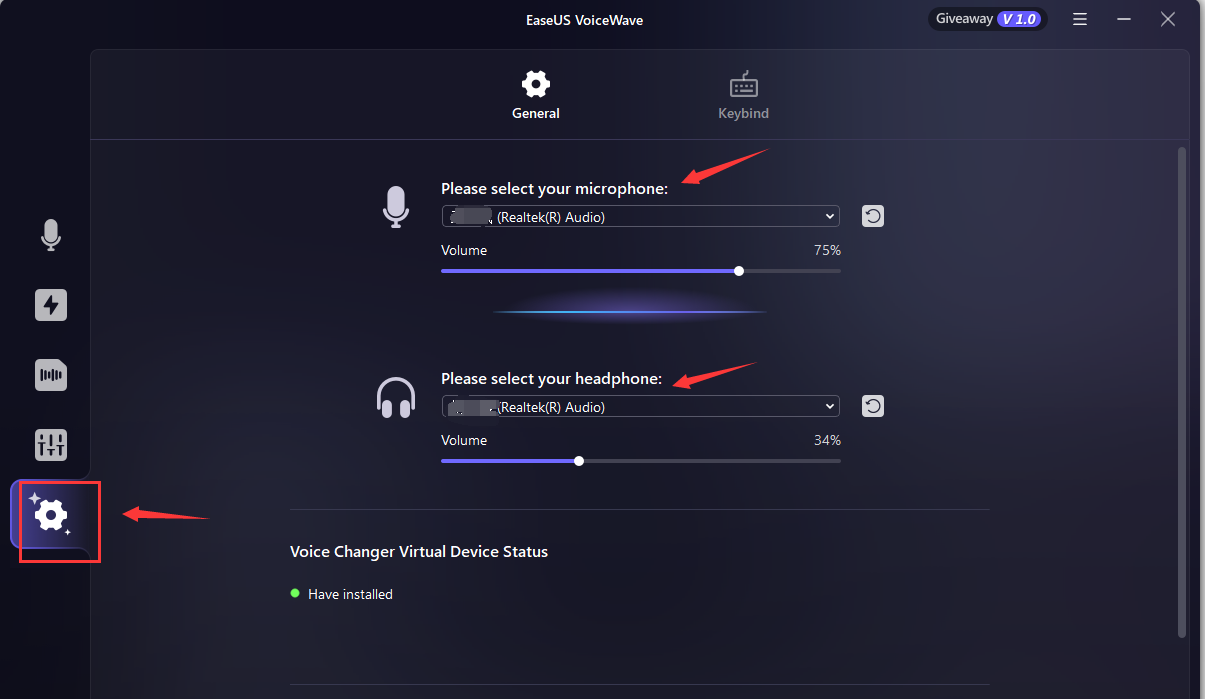Viewport: 1205px width, 699px height.
Task: Open the soundboard panel in the sidebar
Action: coord(51,375)
